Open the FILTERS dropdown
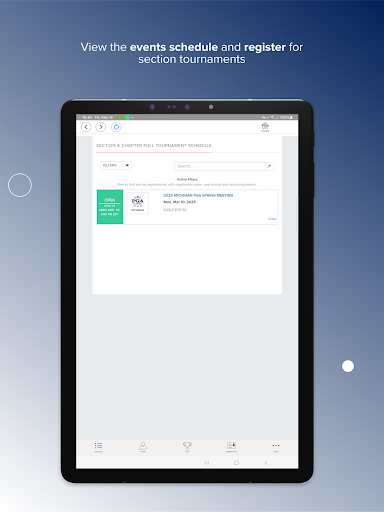The width and height of the screenshot is (384, 512). tap(116, 165)
